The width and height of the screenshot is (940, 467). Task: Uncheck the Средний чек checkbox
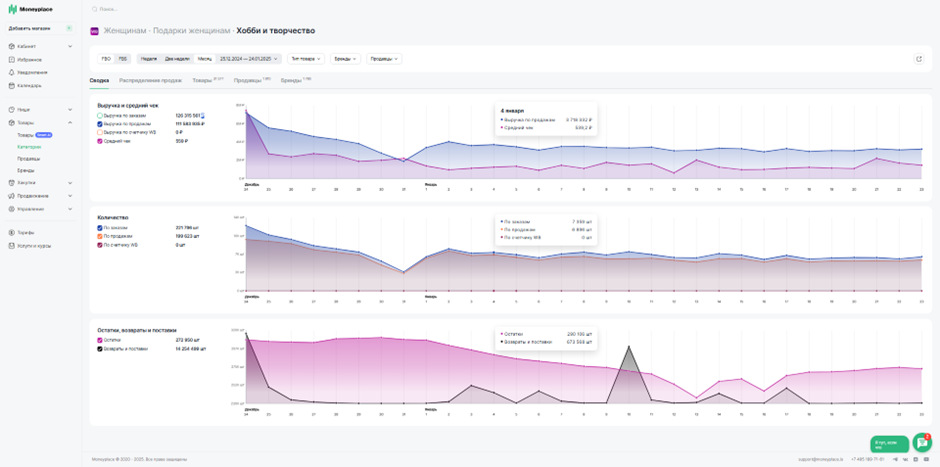pyautogui.click(x=100, y=141)
